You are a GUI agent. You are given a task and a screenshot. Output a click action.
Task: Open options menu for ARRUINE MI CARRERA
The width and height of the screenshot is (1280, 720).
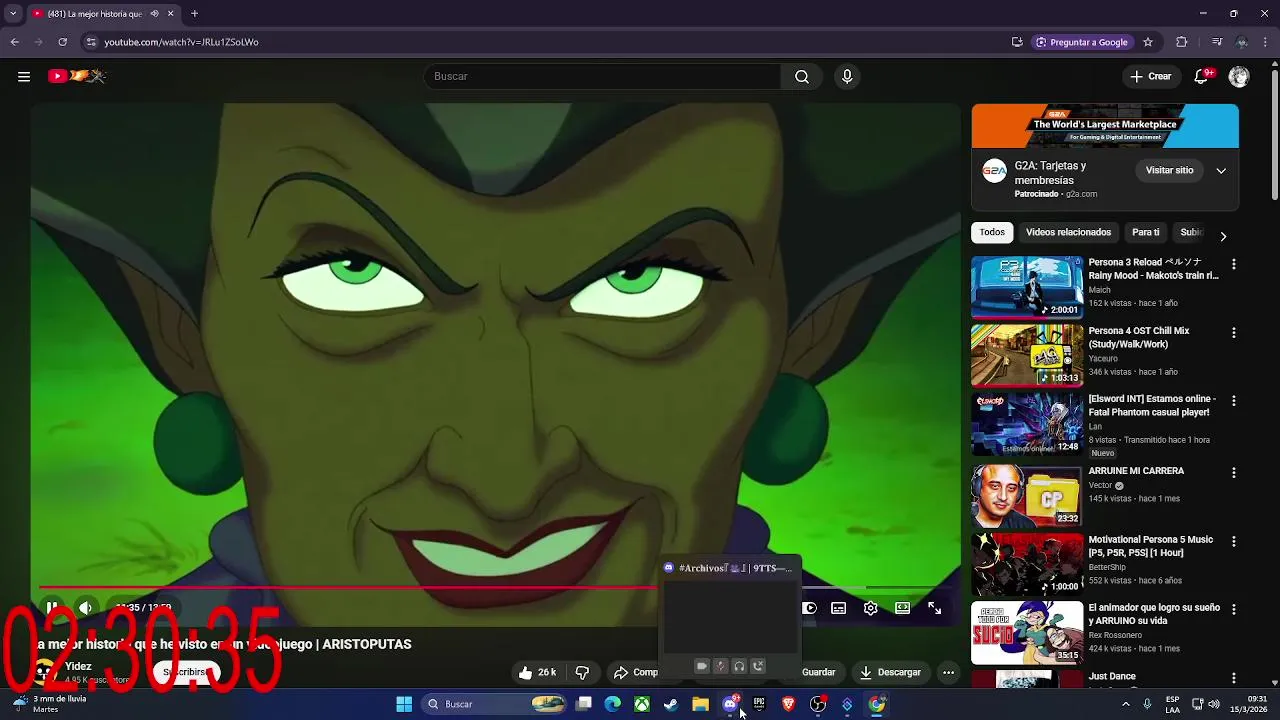tap(1233, 472)
